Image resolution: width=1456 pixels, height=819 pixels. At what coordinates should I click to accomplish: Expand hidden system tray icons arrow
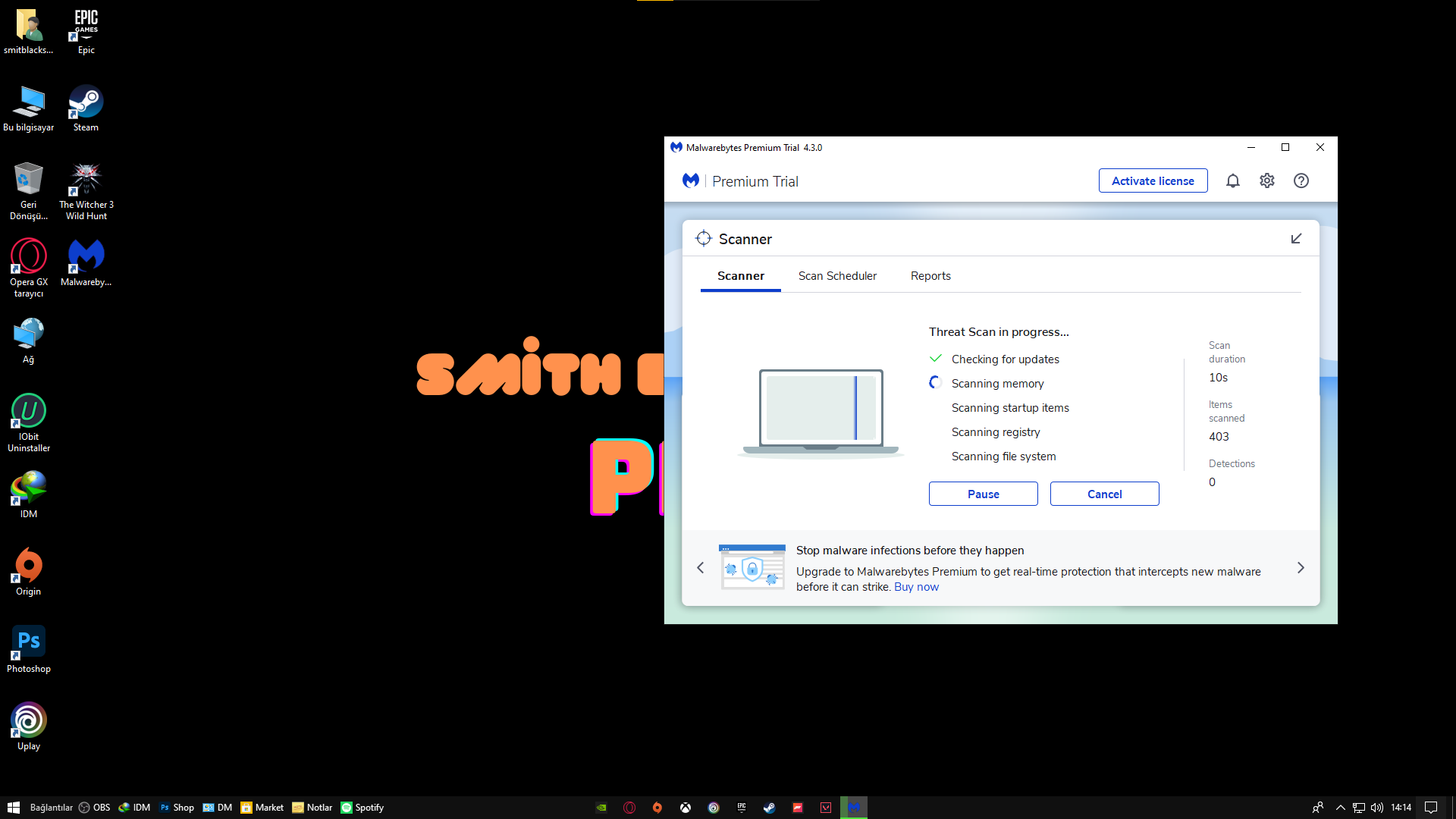pyautogui.click(x=1341, y=808)
